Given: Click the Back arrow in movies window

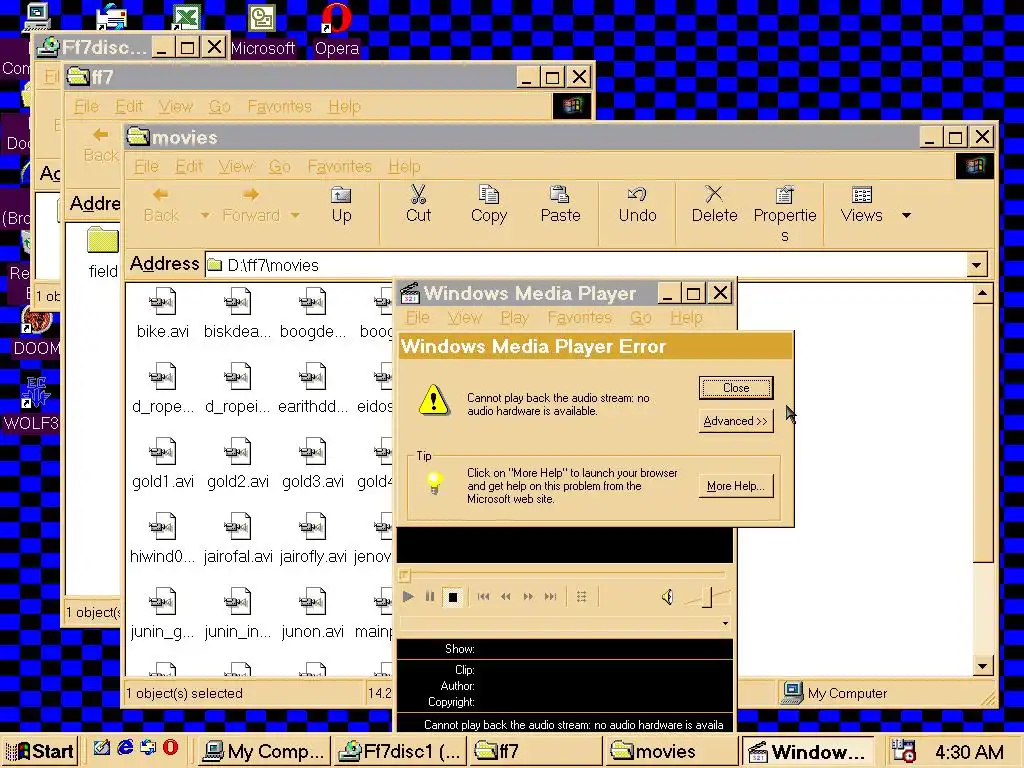Looking at the screenshot, I should point(161,204).
